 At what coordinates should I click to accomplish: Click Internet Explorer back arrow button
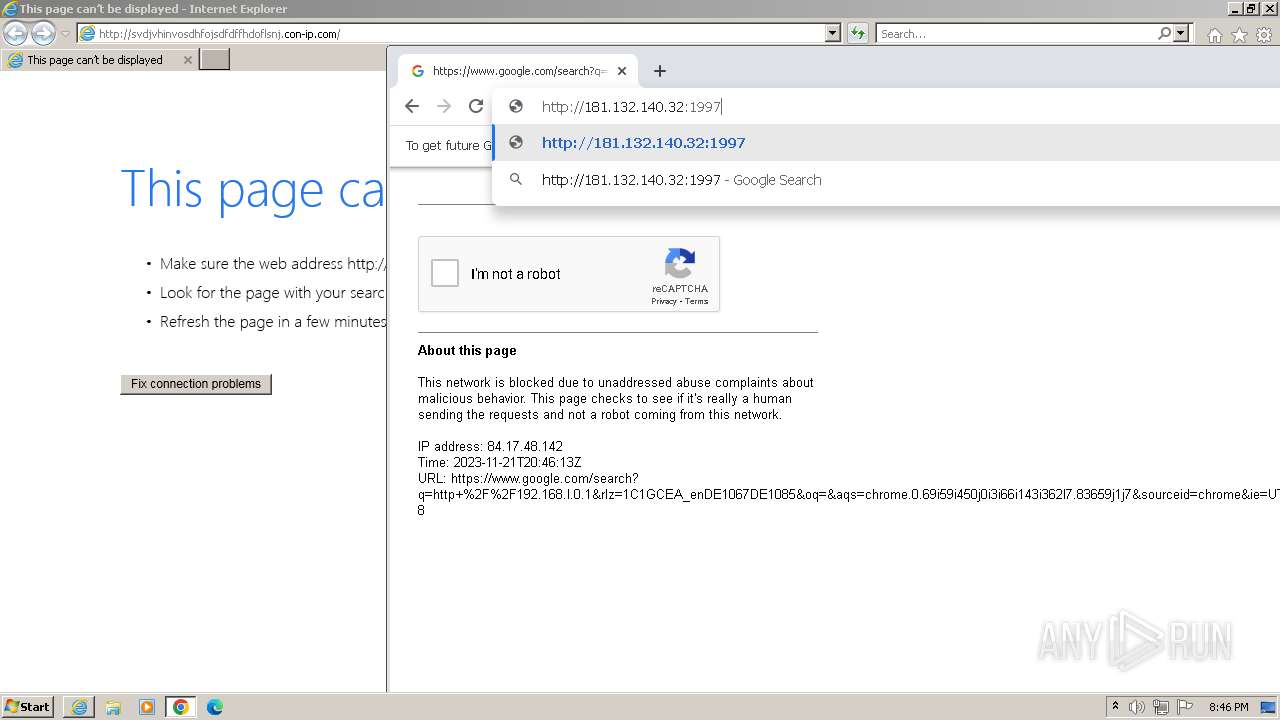(x=15, y=33)
